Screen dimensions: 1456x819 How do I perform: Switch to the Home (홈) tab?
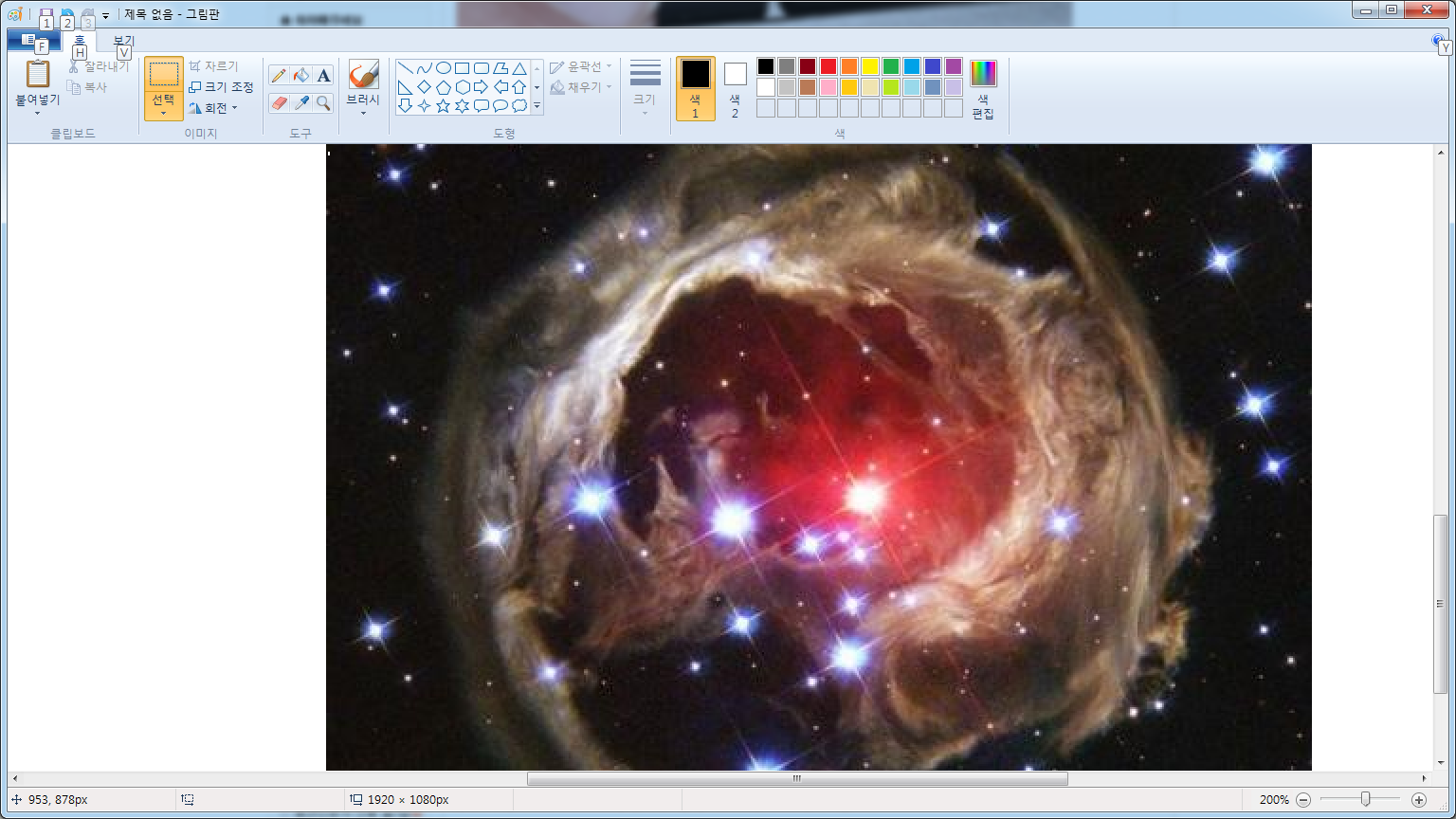[80, 41]
